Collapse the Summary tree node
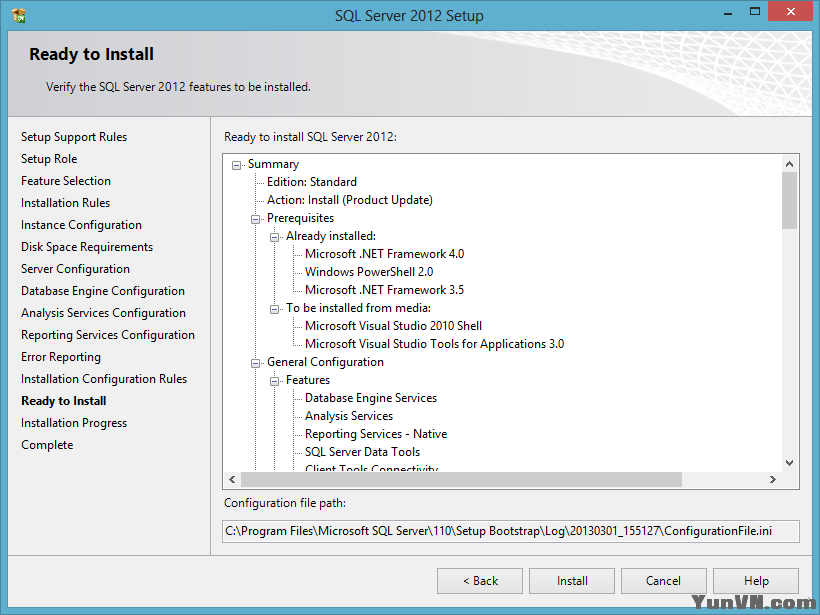This screenshot has height=615, width=820. click(236, 165)
